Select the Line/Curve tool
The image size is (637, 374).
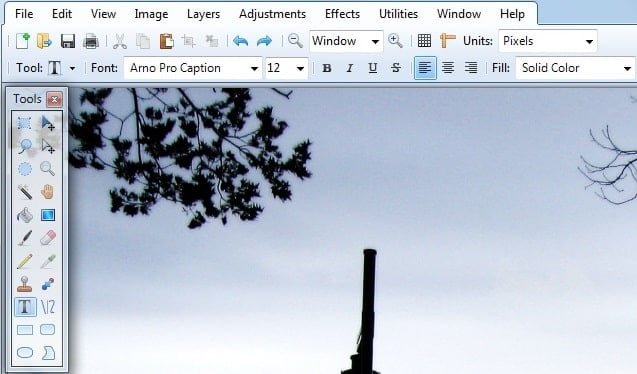(x=48, y=307)
